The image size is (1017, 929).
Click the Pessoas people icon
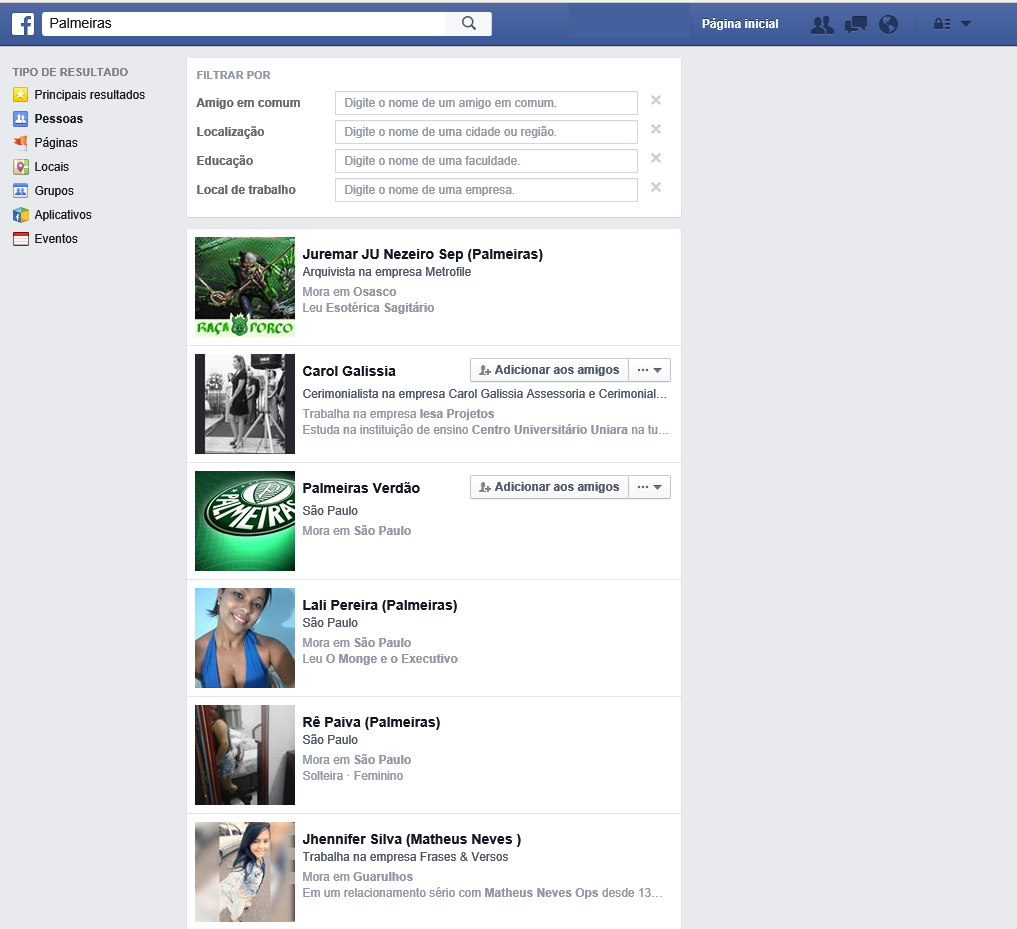pos(21,119)
